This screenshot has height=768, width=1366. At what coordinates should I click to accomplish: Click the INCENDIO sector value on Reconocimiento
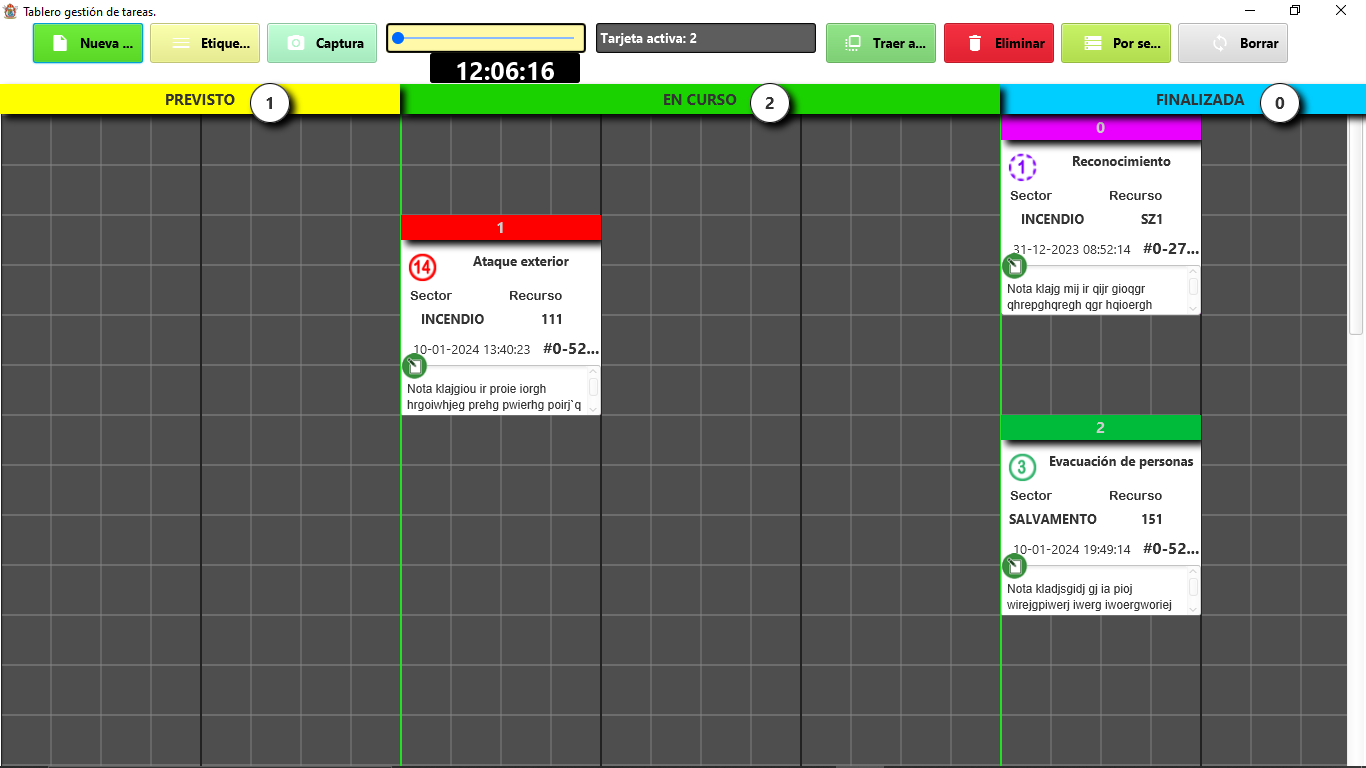click(1053, 220)
